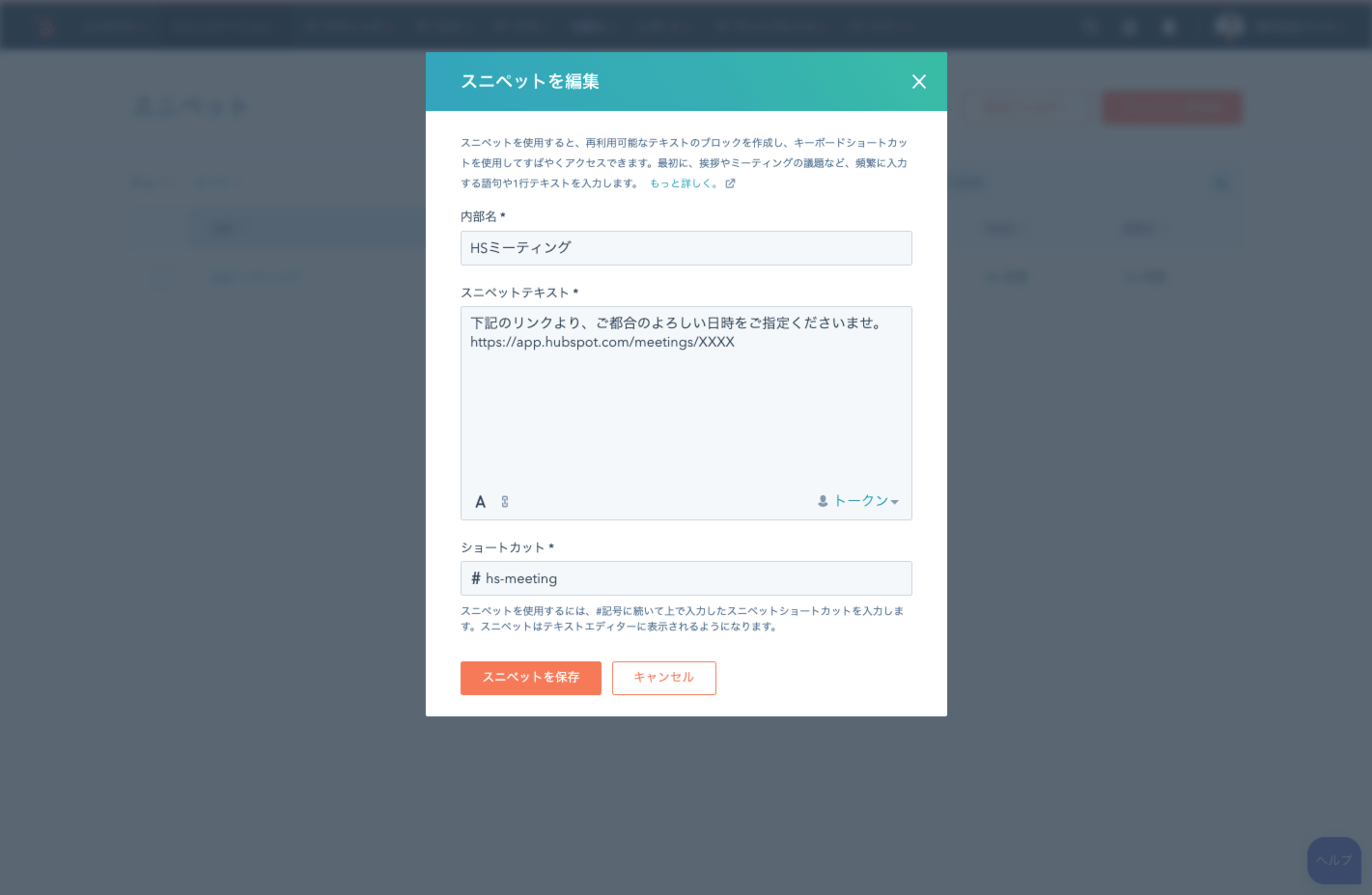This screenshot has height=895, width=1372.
Task: Click the insert link icon
Action: [505, 502]
